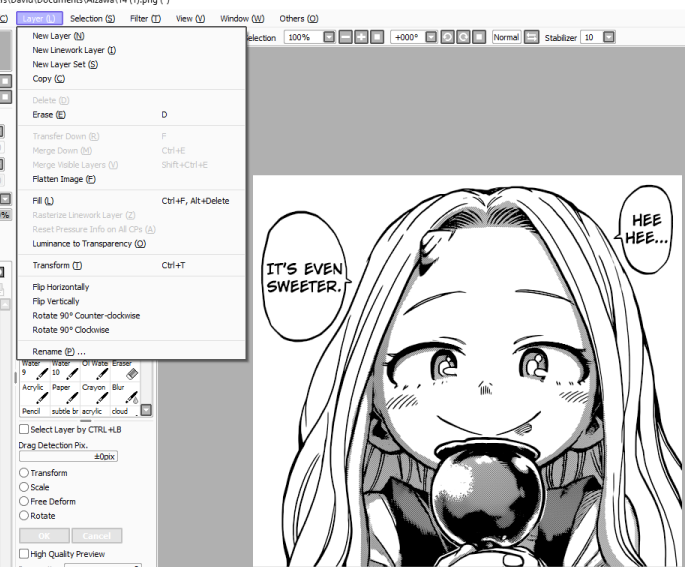
Task: Choose Flip Vertically
Action: click(x=131, y=301)
